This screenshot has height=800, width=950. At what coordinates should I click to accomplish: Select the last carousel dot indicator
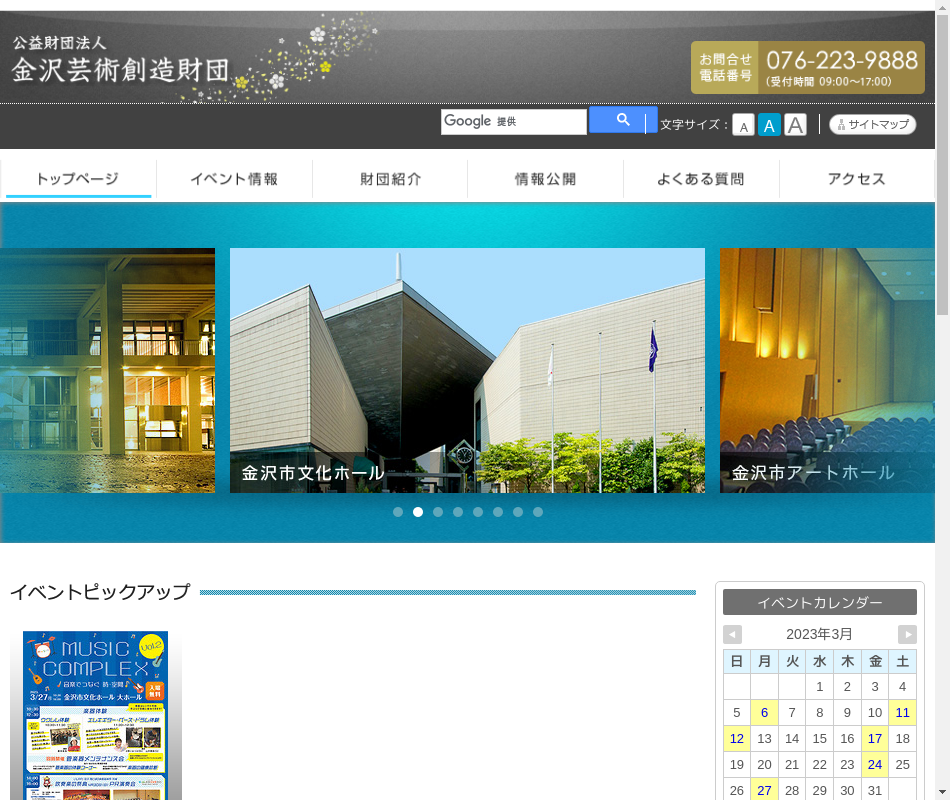tap(538, 512)
